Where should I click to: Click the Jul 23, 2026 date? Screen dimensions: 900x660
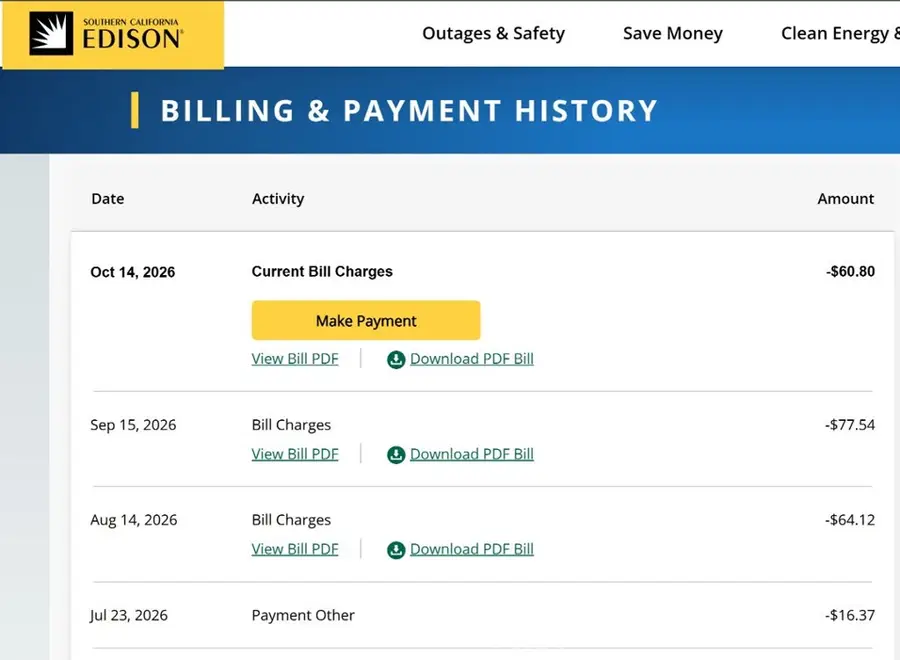click(129, 615)
